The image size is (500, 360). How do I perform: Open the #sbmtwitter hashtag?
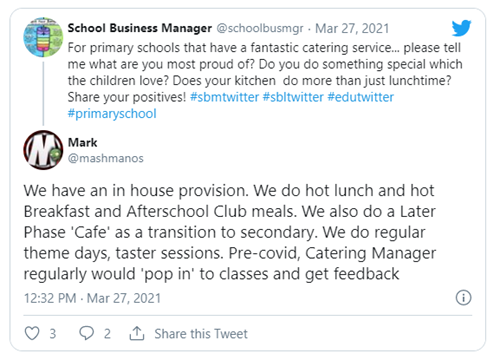[x=224, y=97]
